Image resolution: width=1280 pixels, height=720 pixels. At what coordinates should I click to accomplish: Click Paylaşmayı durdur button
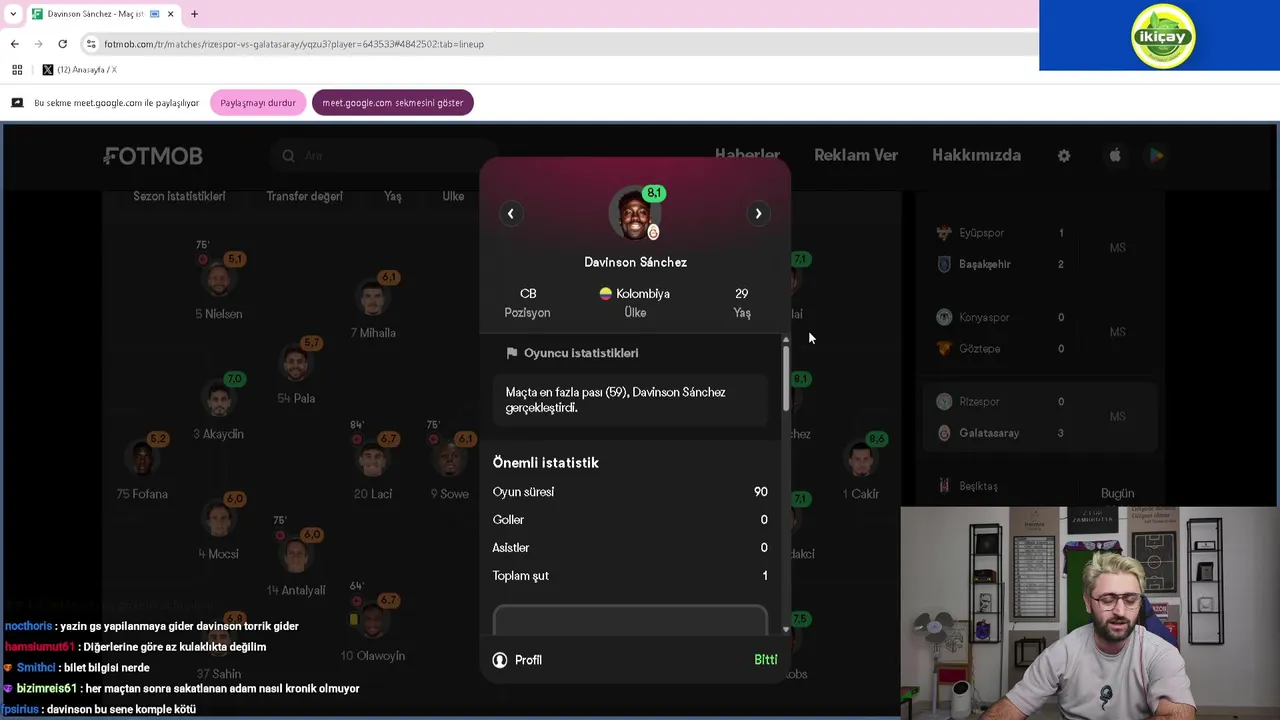tap(258, 103)
